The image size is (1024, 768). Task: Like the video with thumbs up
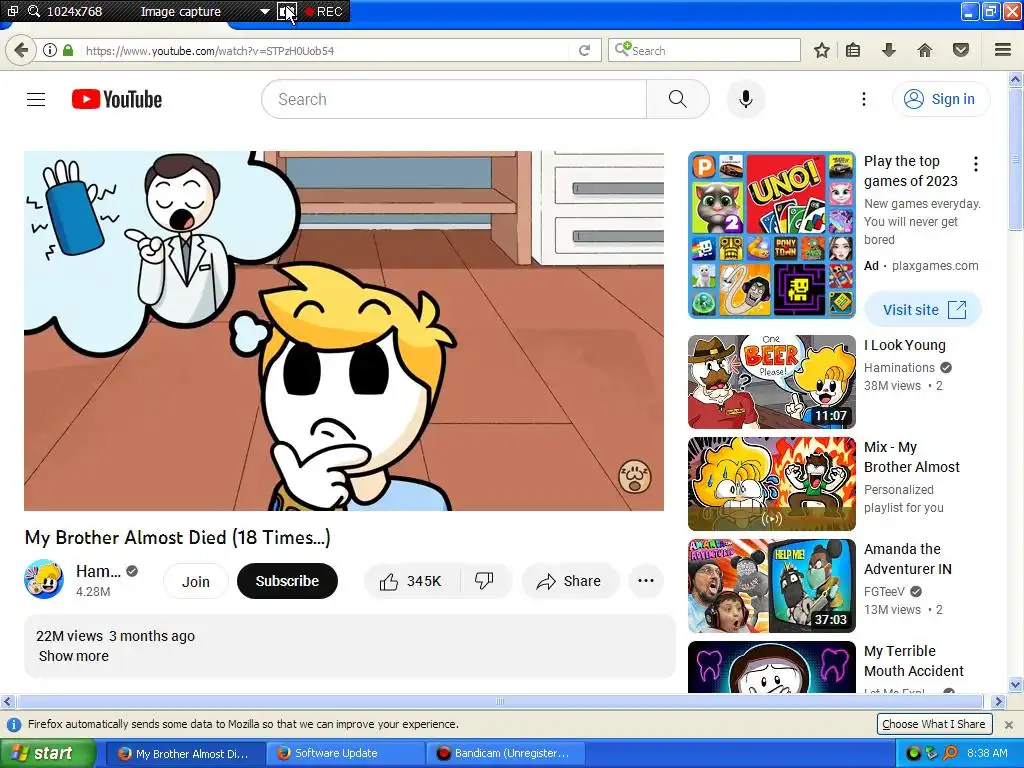[x=411, y=581]
